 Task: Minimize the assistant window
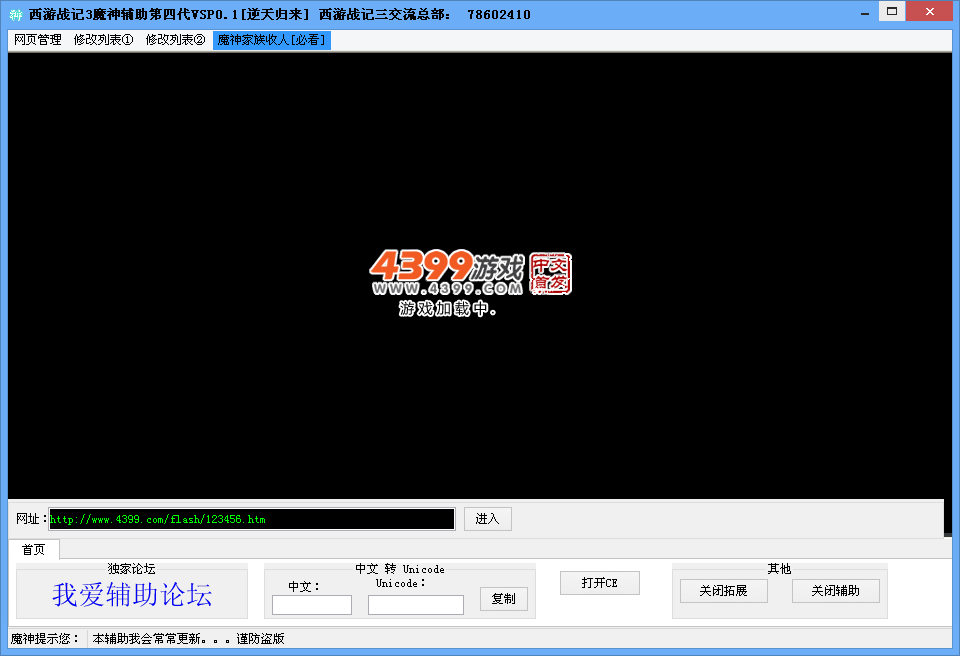coord(864,13)
